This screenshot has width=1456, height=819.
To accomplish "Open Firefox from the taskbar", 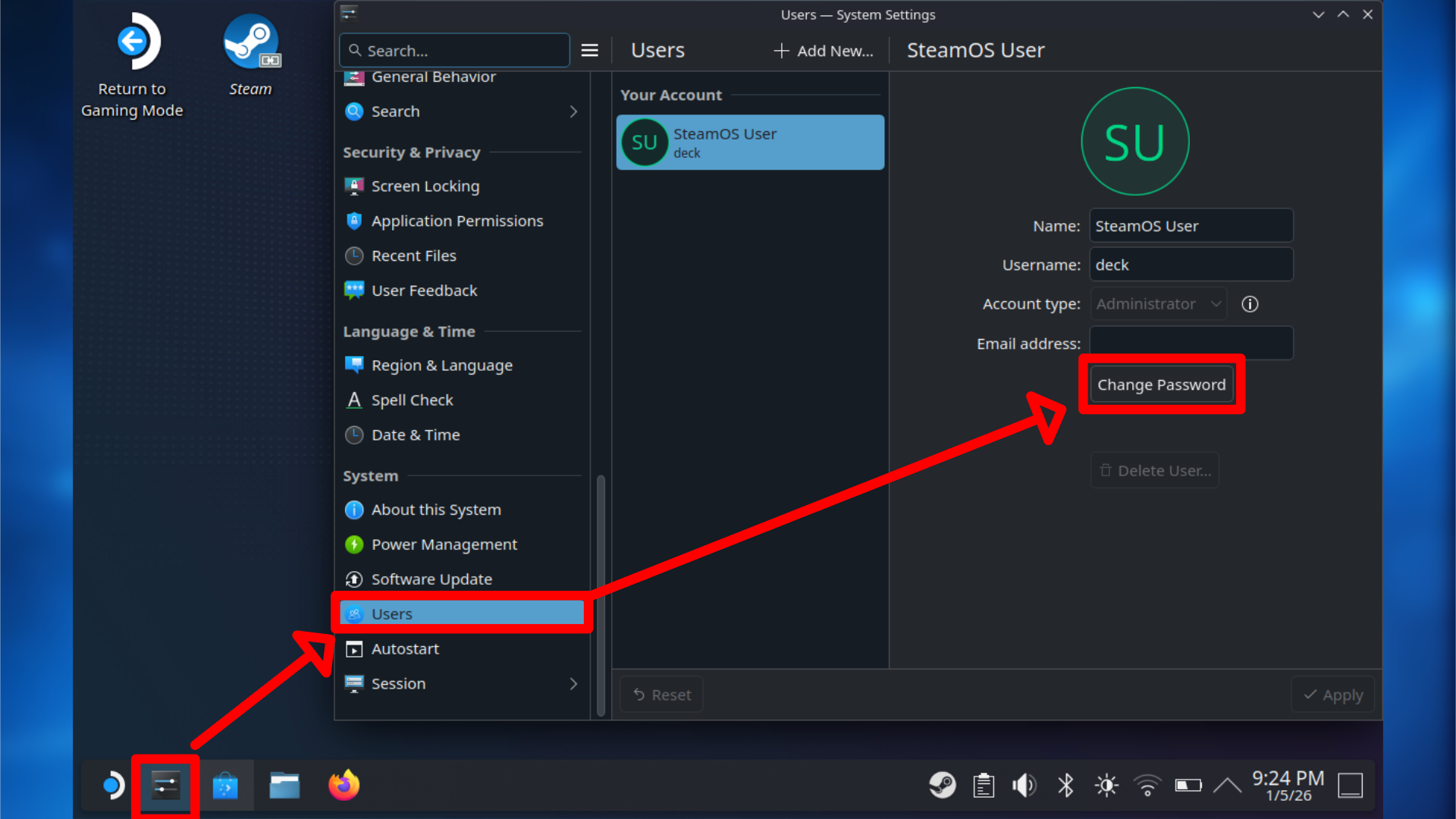I will point(344,785).
